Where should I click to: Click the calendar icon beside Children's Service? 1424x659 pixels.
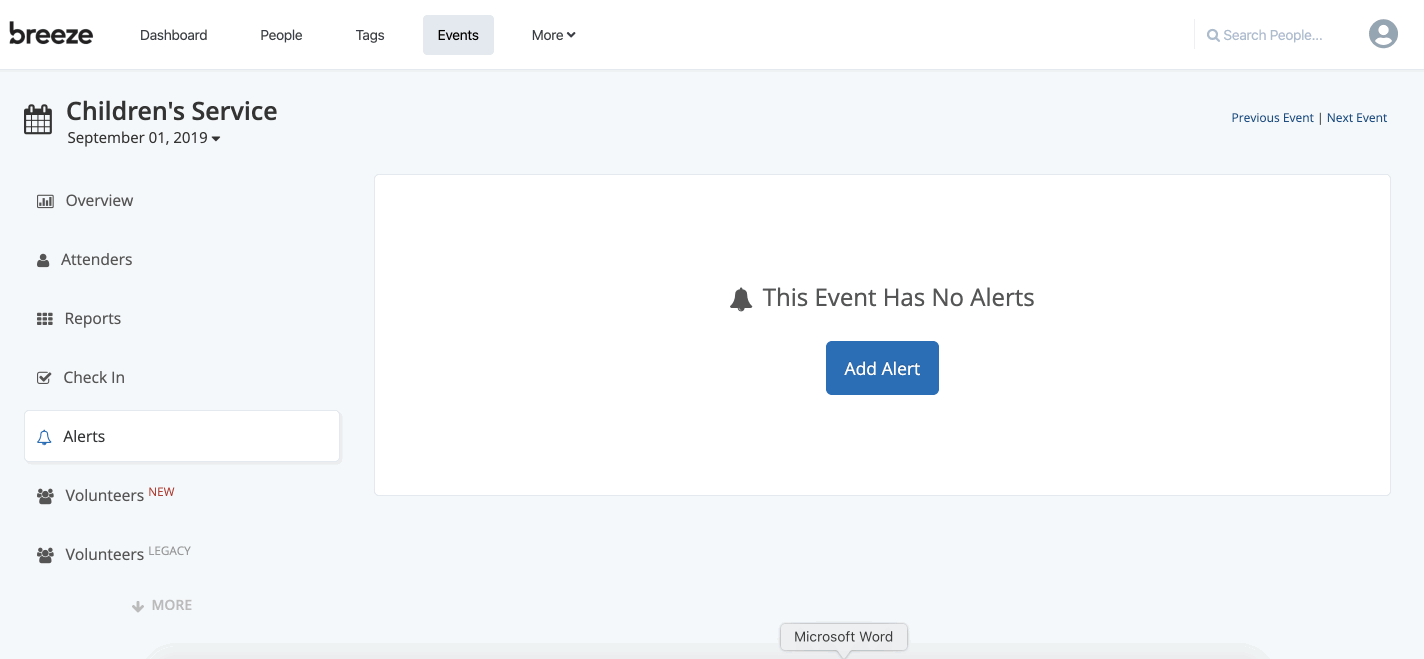point(37,119)
